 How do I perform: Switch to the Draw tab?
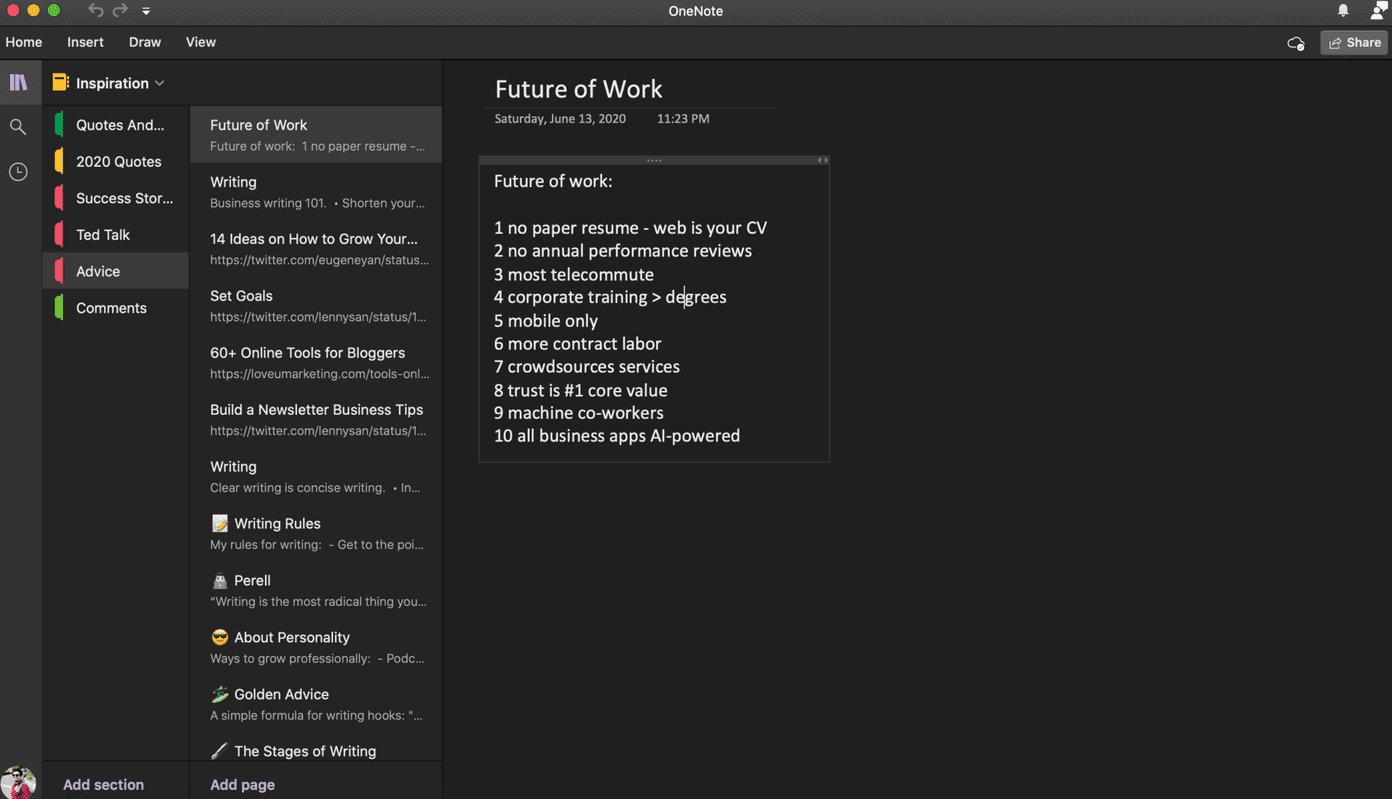pyautogui.click(x=145, y=42)
